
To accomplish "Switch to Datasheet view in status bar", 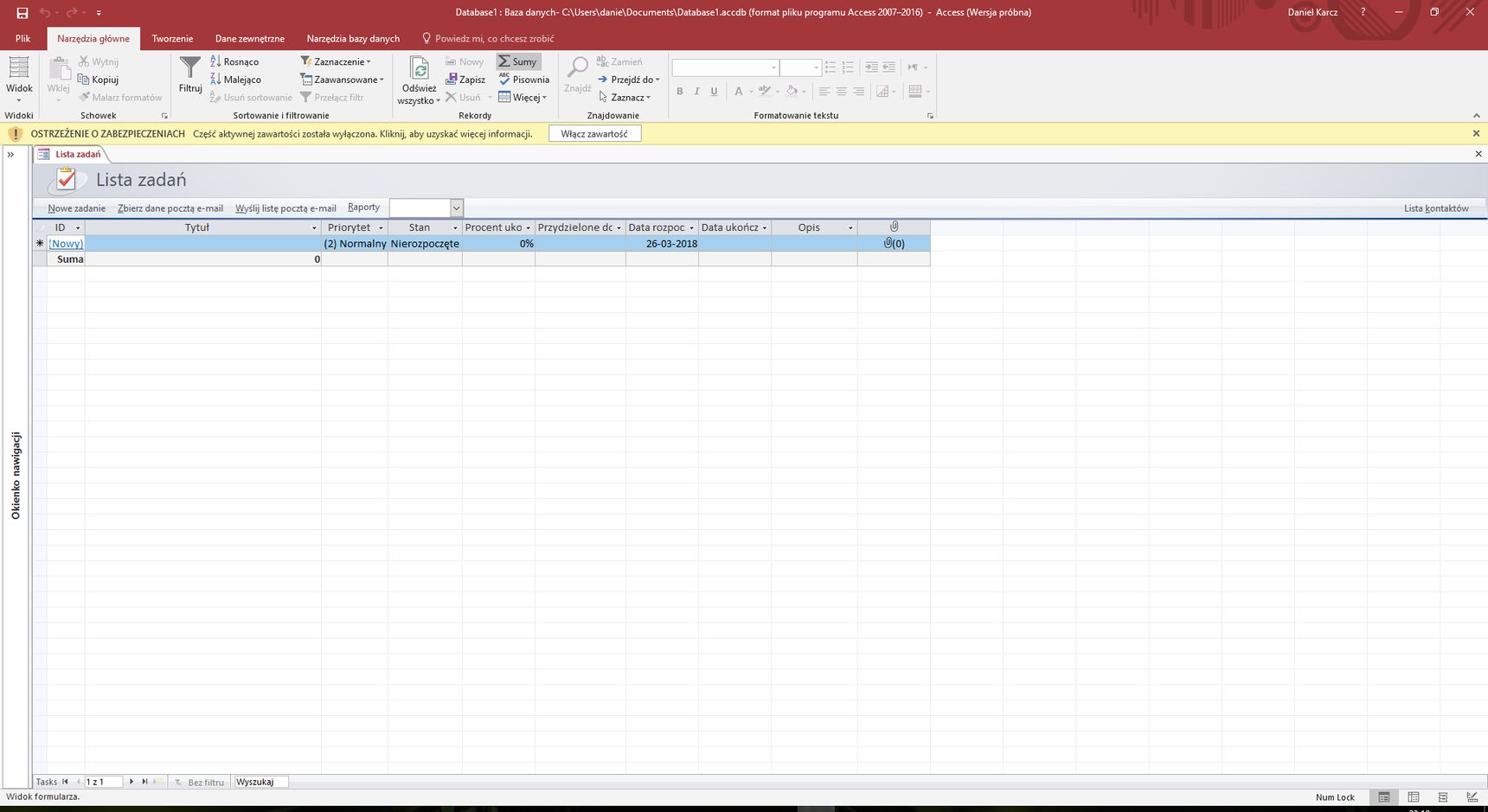I will (x=1414, y=797).
